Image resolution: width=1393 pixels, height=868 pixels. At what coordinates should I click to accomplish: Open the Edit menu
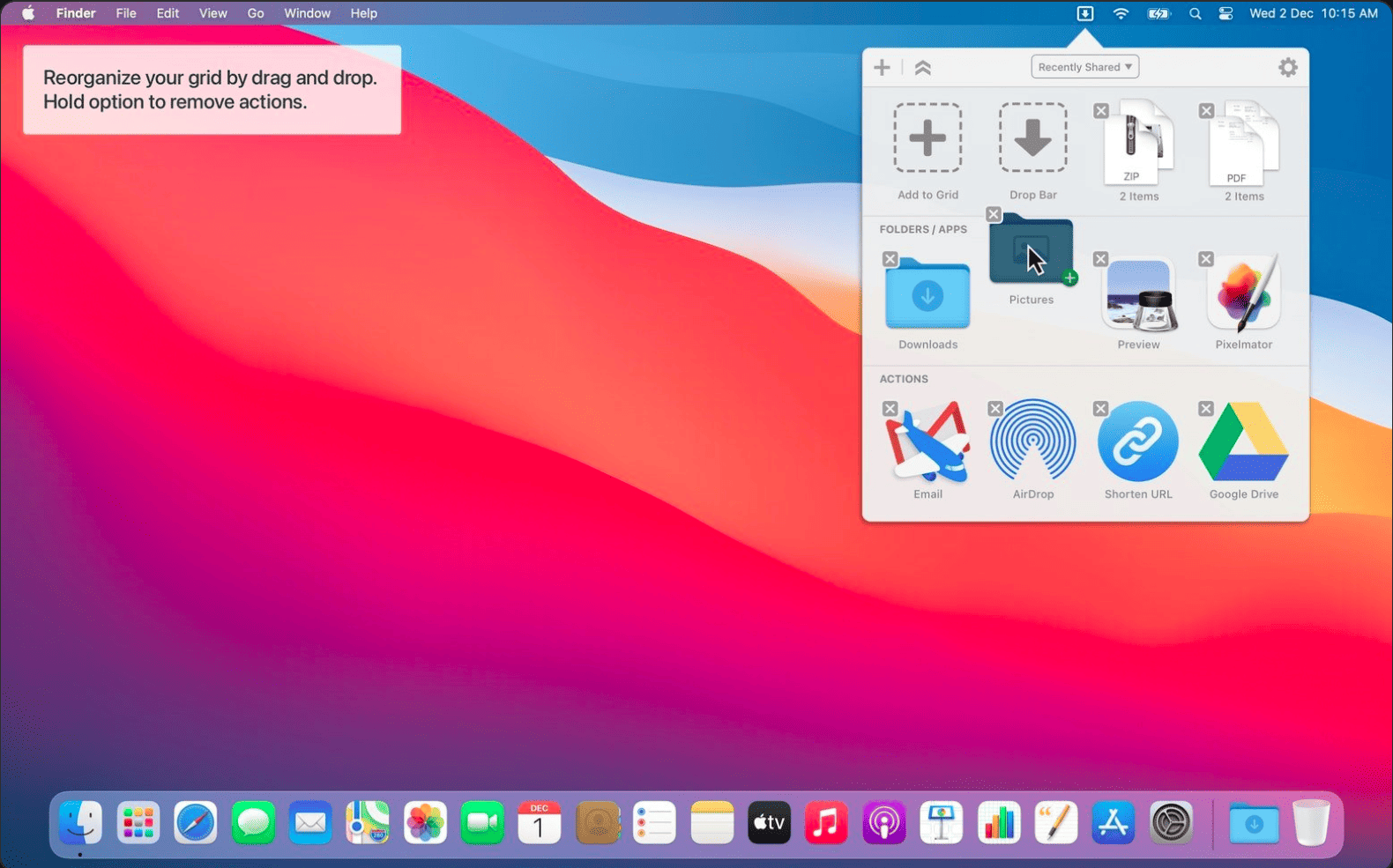click(x=168, y=13)
